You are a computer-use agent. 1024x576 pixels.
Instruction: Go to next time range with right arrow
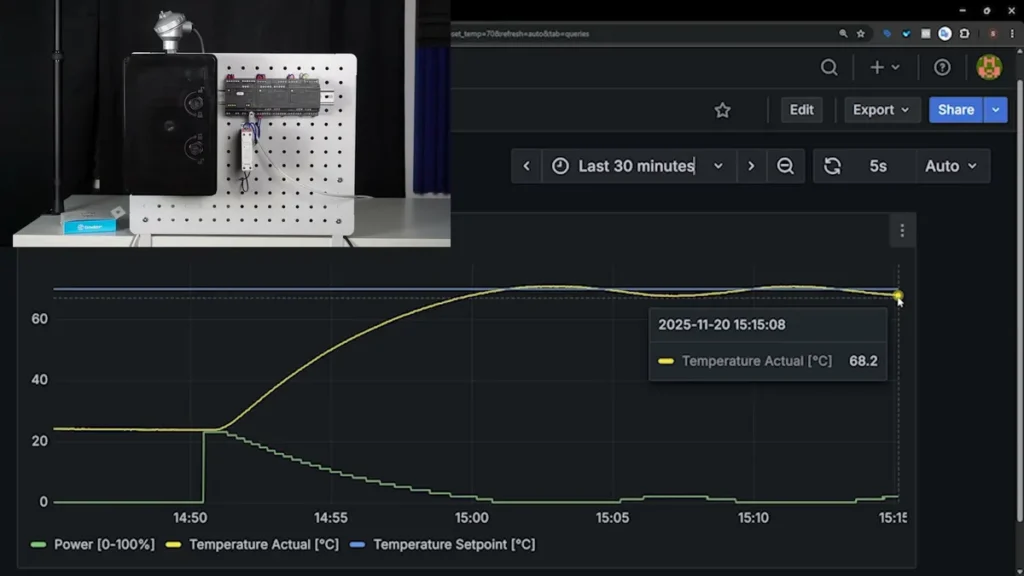click(751, 166)
